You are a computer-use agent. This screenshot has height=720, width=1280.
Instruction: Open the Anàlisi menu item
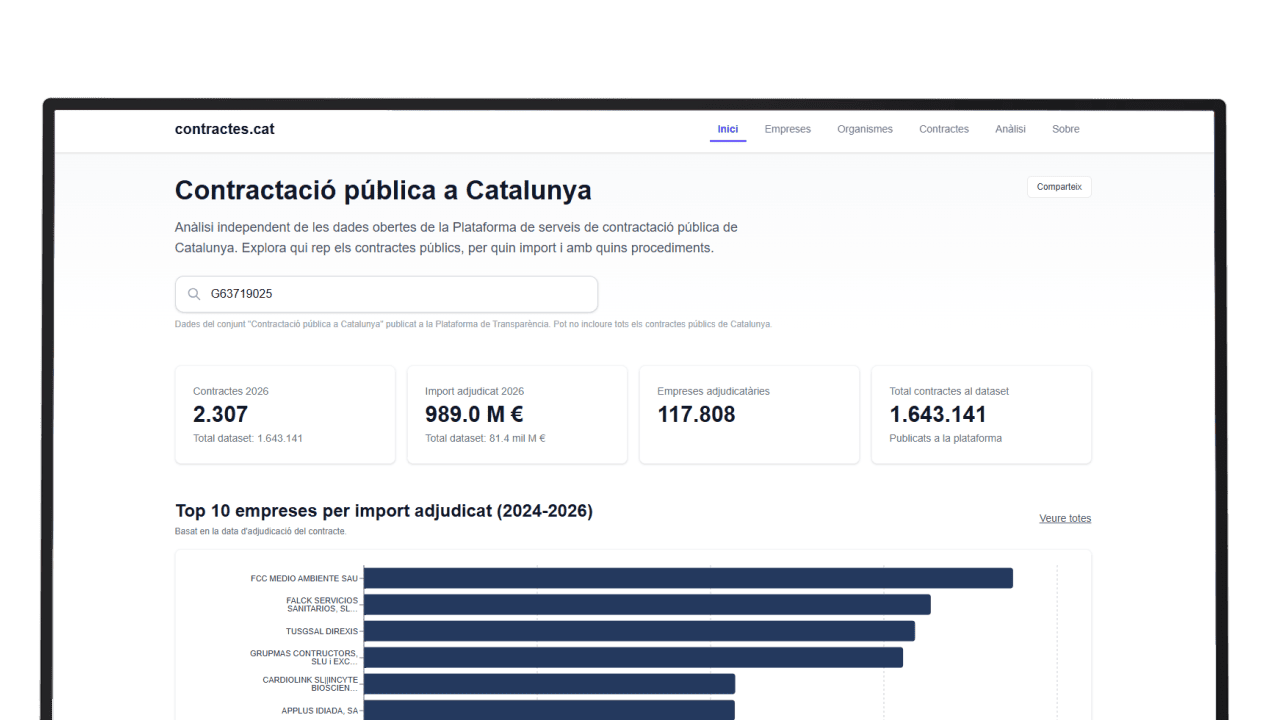click(x=1010, y=129)
